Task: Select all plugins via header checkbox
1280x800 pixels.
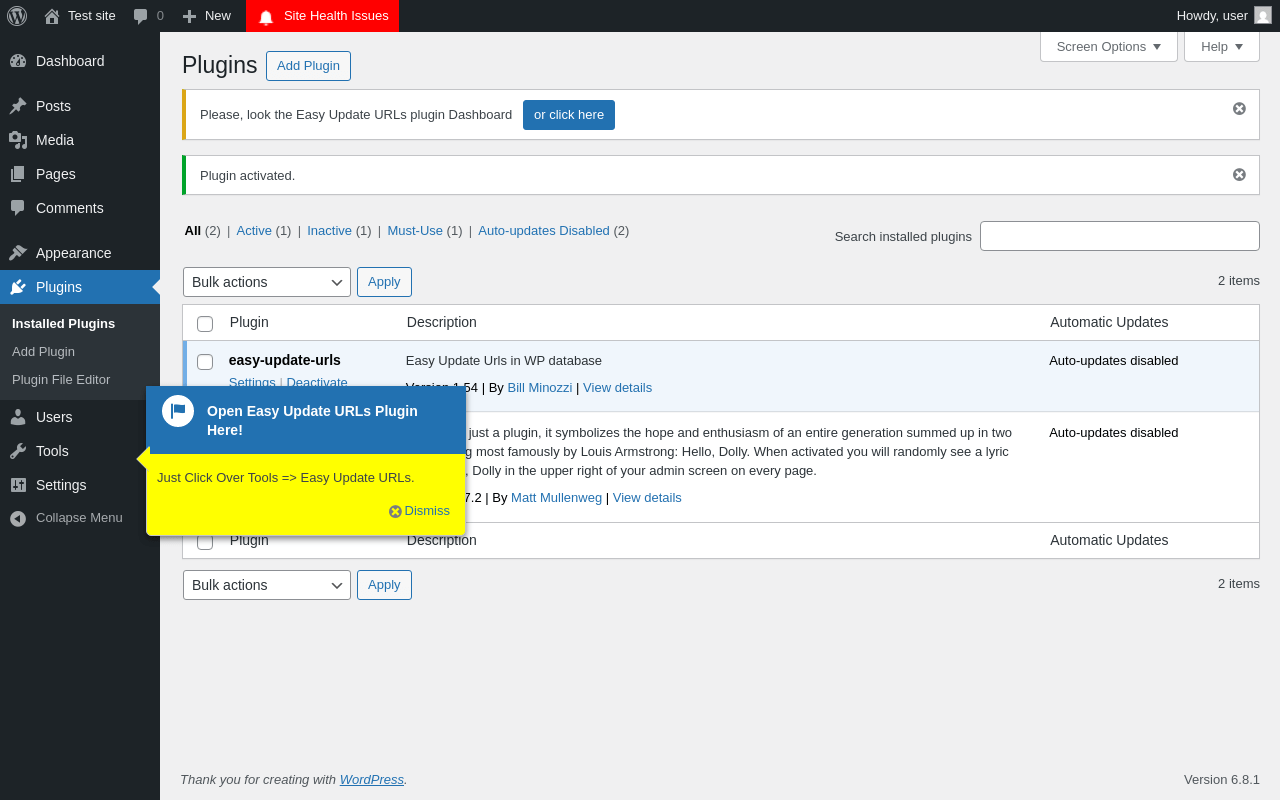Action: click(205, 324)
